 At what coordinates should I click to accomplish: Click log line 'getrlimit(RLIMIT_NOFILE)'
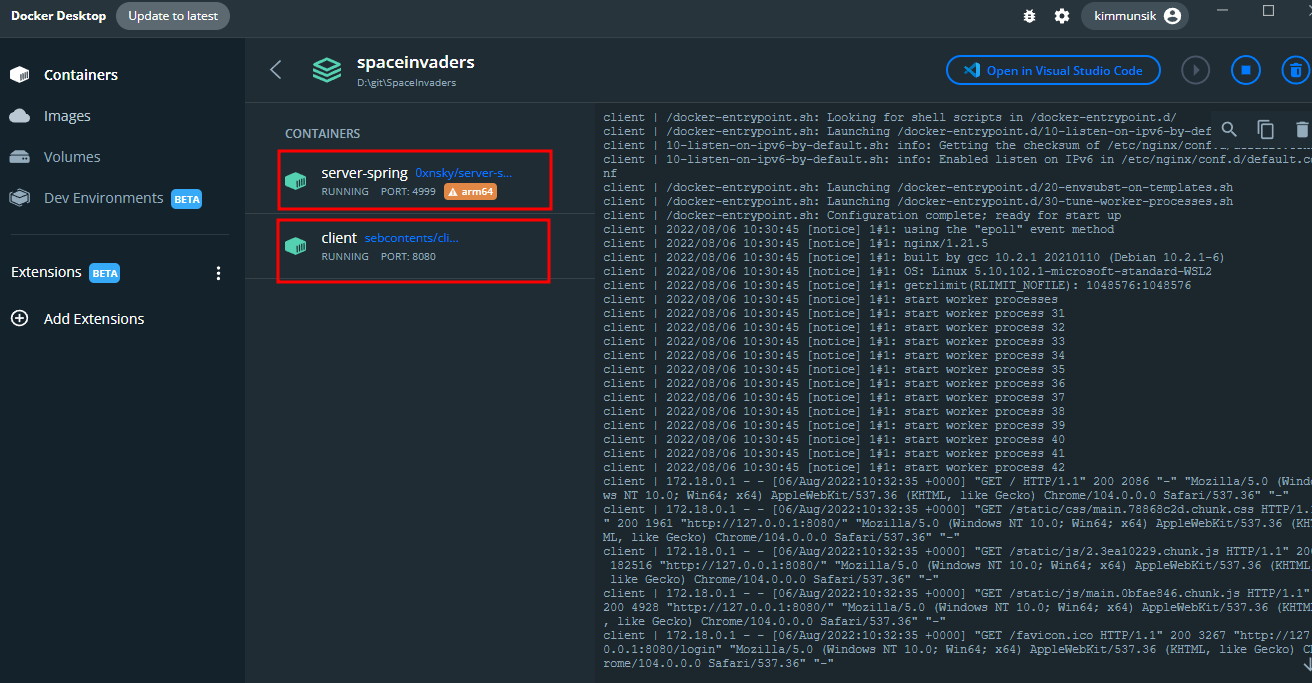pos(897,285)
